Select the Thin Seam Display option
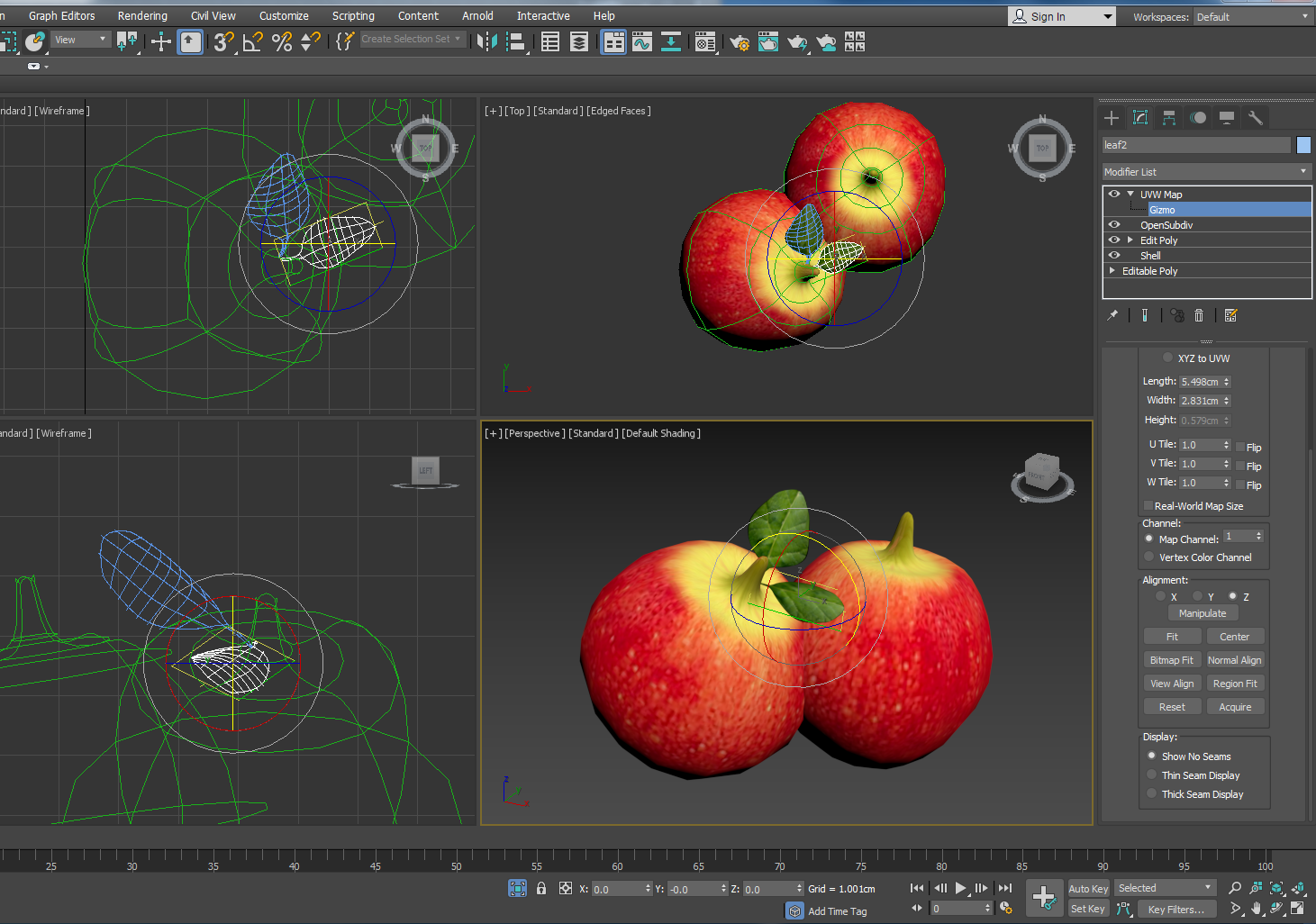 [x=1152, y=775]
